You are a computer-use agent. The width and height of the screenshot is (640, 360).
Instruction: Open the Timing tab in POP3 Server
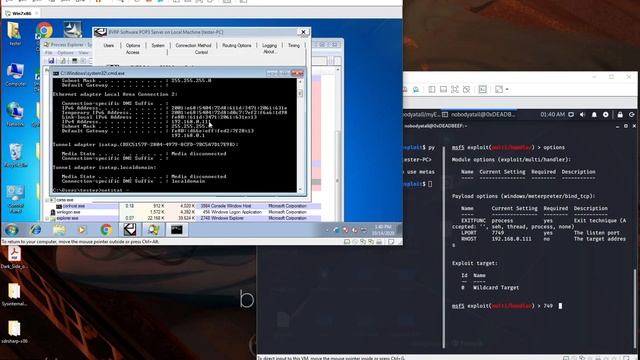pos(294,46)
